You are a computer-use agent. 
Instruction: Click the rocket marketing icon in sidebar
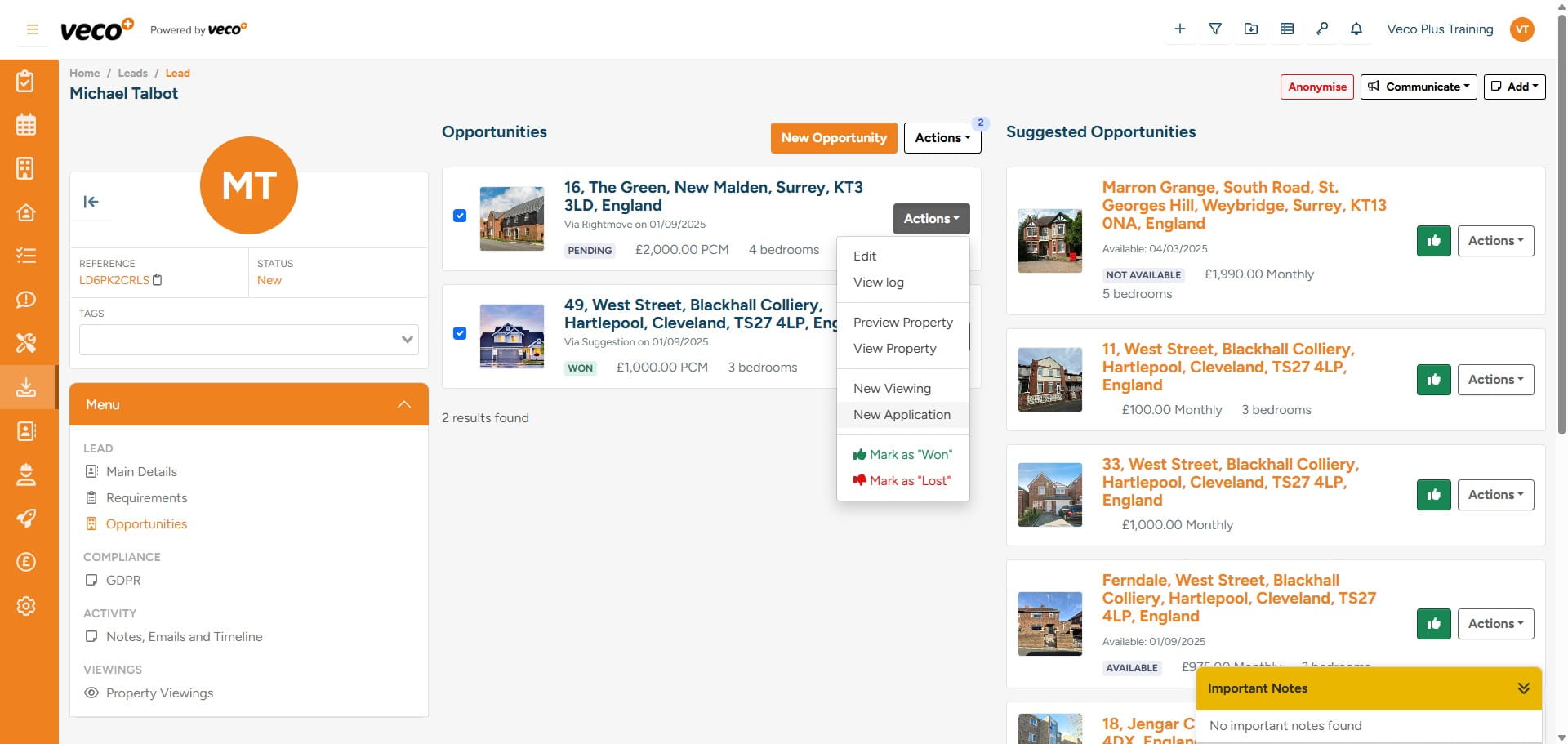click(26, 519)
